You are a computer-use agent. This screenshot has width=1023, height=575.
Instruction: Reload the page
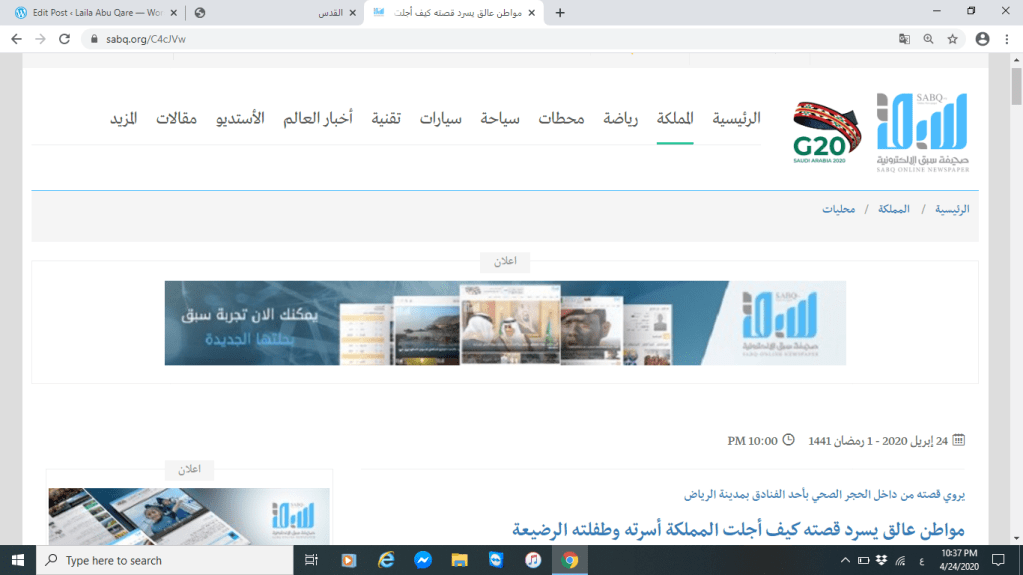click(65, 39)
